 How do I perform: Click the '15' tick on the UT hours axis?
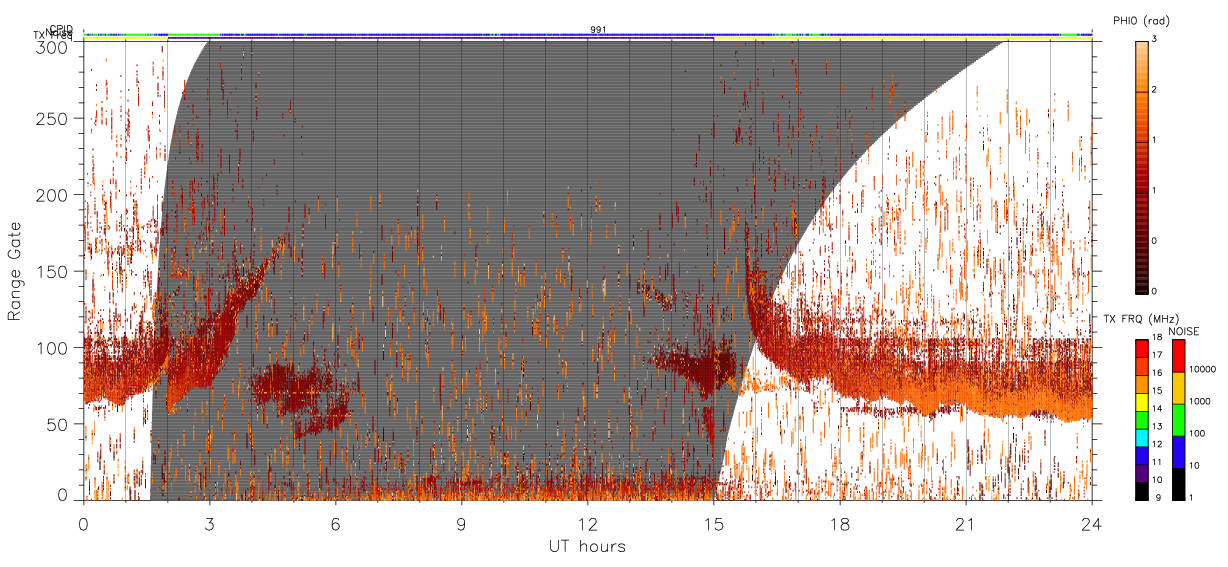[714, 523]
